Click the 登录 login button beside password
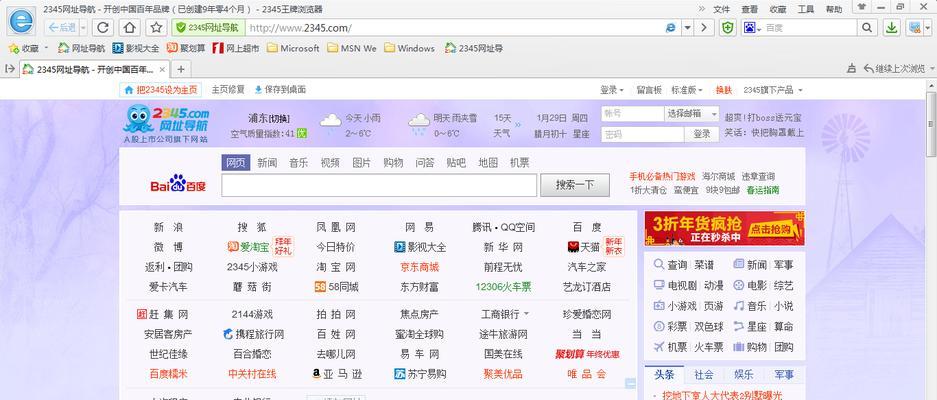 tap(702, 134)
